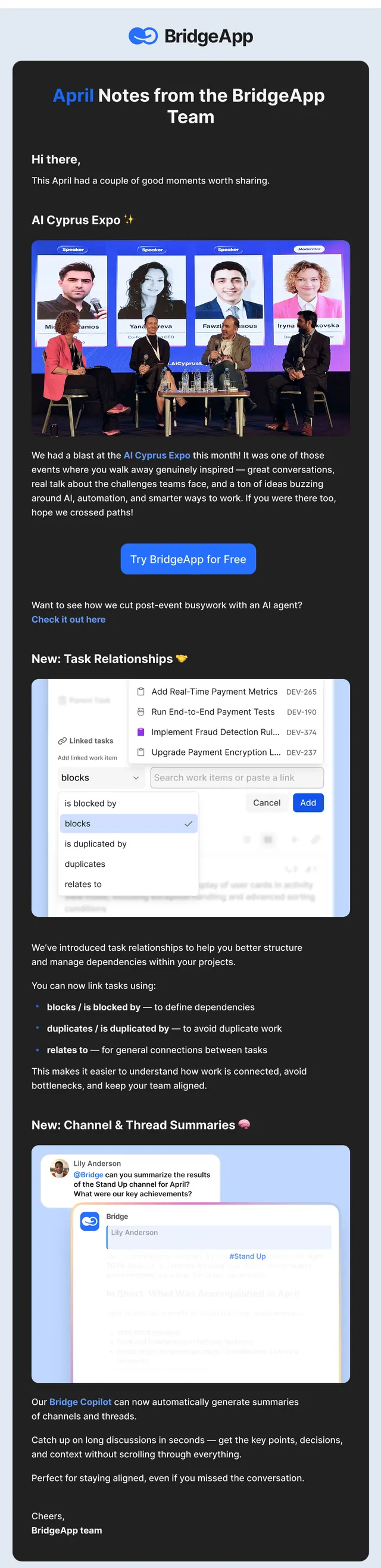Click the BridgeApp wordmark in header
Viewport: 381px width, 1568px height.
(209, 36)
